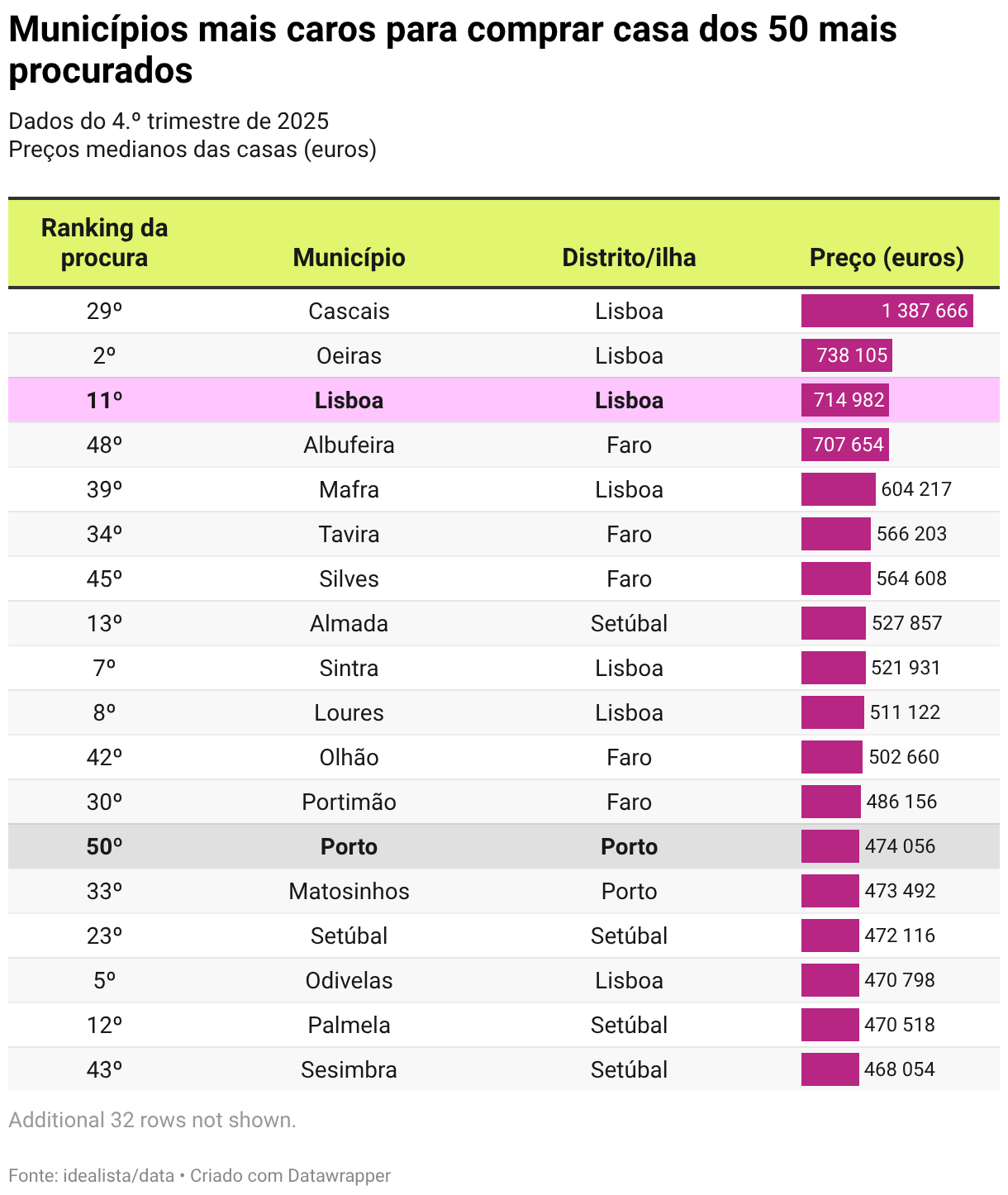The height and width of the screenshot is (1195, 1008).
Task: Click the Preço (euros) column header
Action: click(887, 257)
